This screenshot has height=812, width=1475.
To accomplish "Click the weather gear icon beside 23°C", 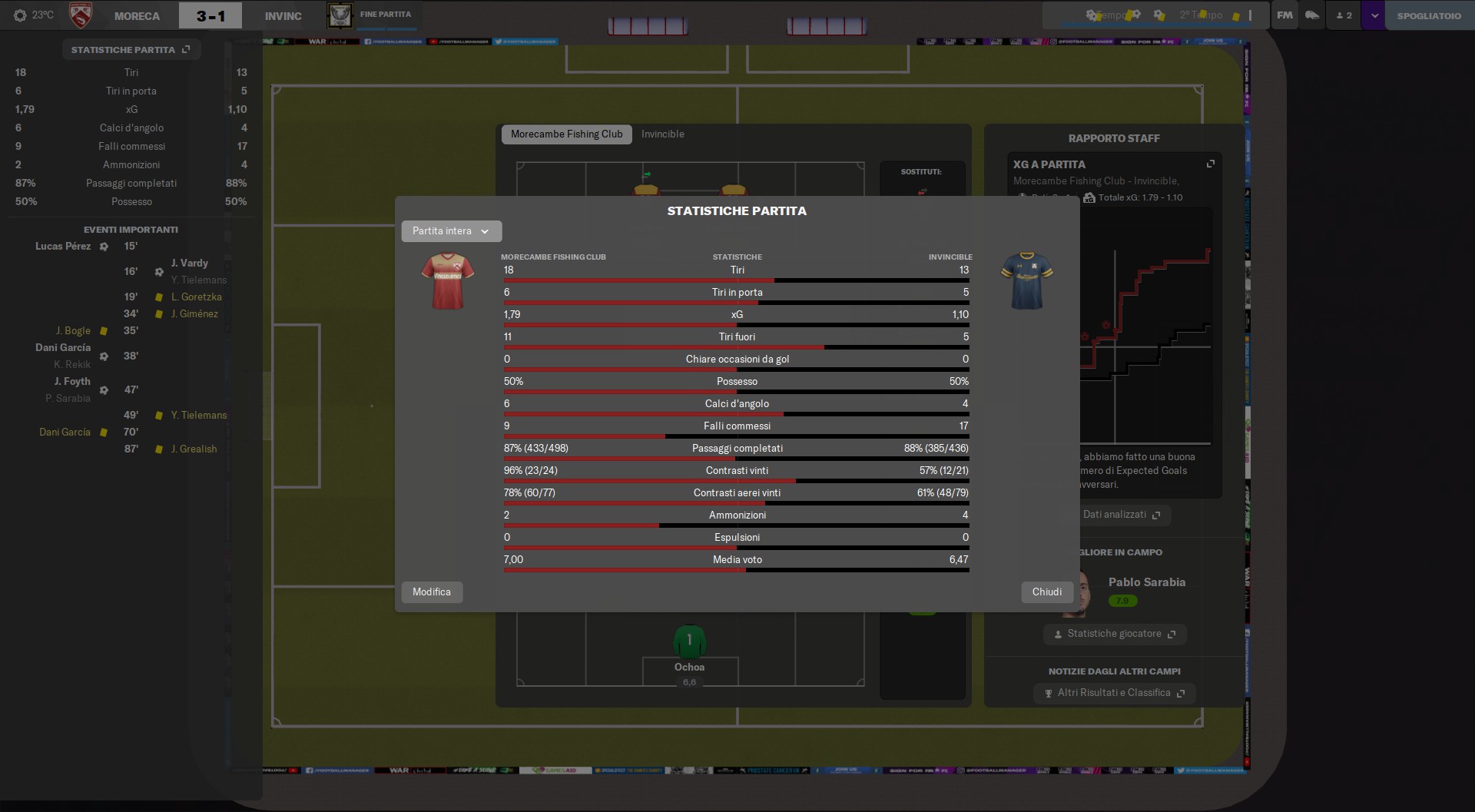I will coord(20,15).
